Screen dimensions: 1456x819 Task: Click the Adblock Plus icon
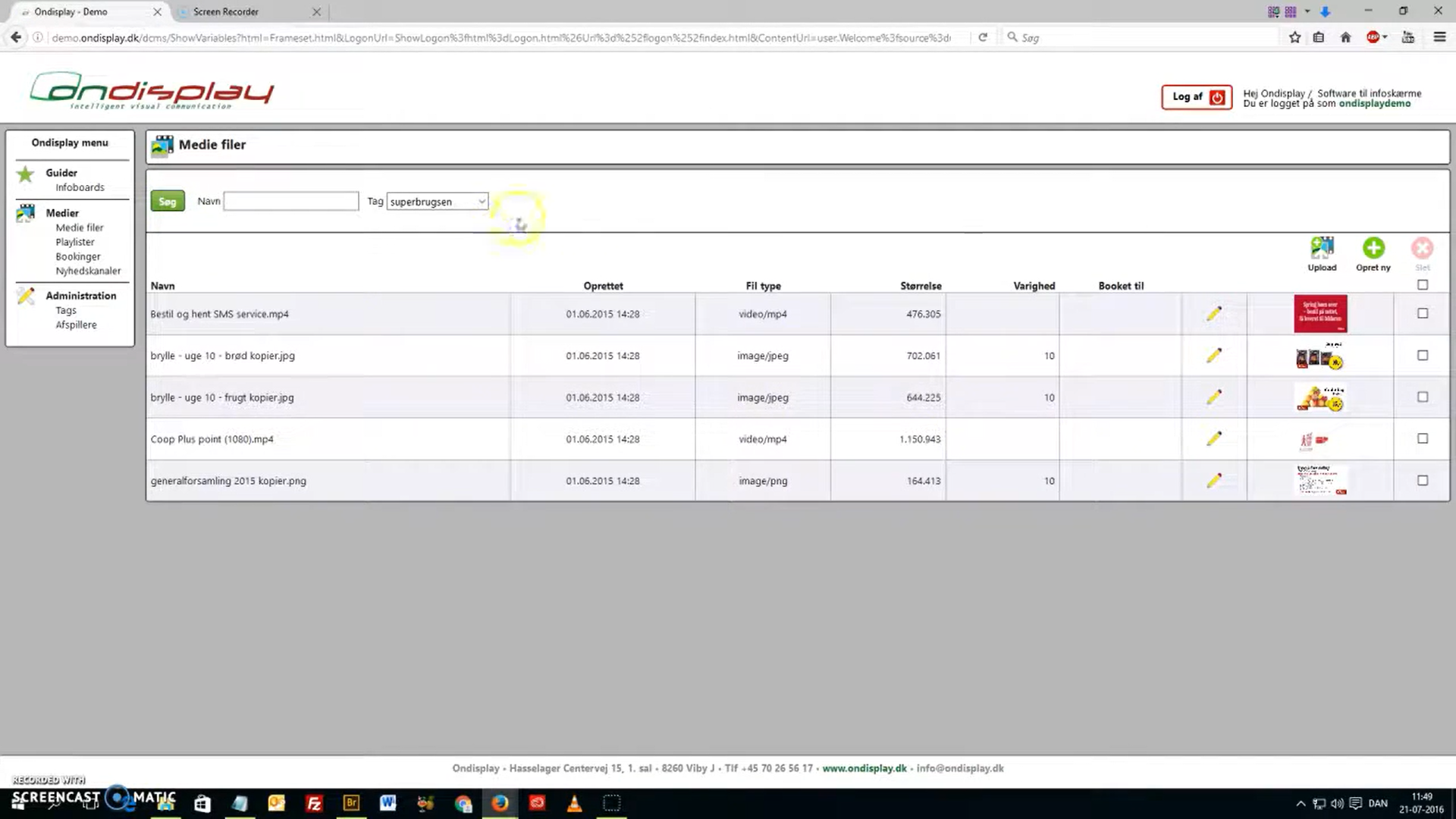(1373, 37)
